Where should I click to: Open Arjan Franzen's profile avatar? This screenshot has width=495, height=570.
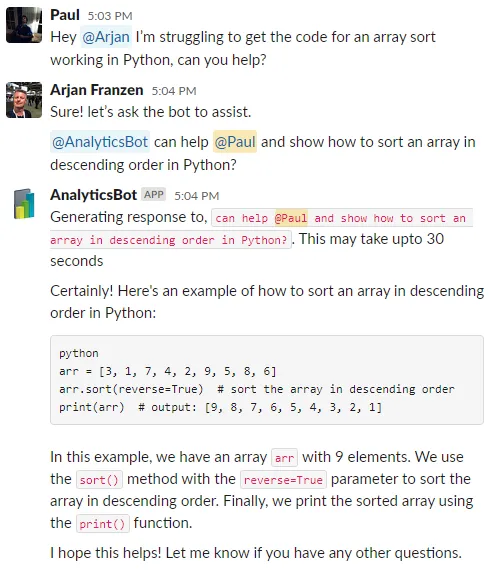24,100
